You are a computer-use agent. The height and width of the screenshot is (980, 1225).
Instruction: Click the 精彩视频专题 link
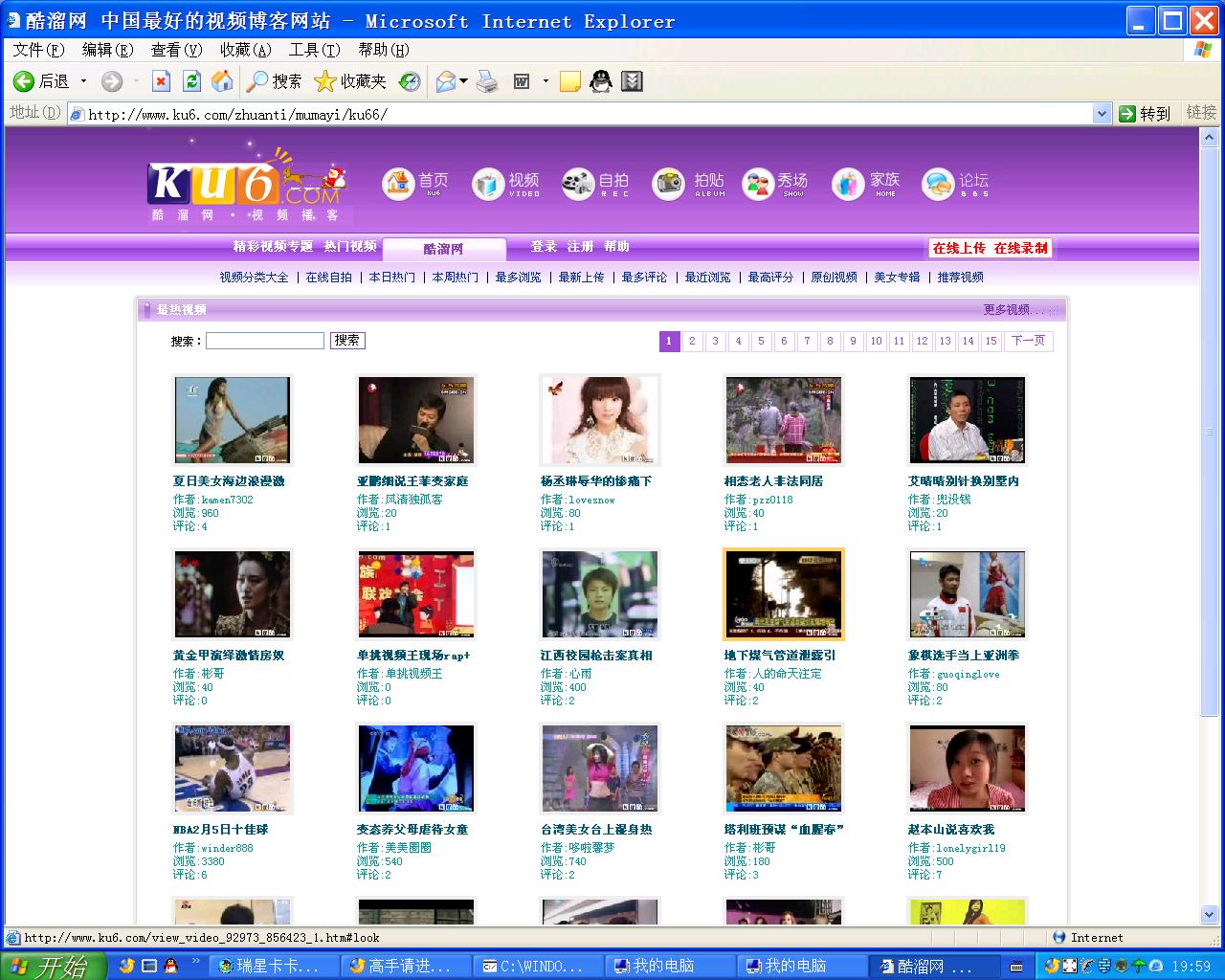click(273, 246)
